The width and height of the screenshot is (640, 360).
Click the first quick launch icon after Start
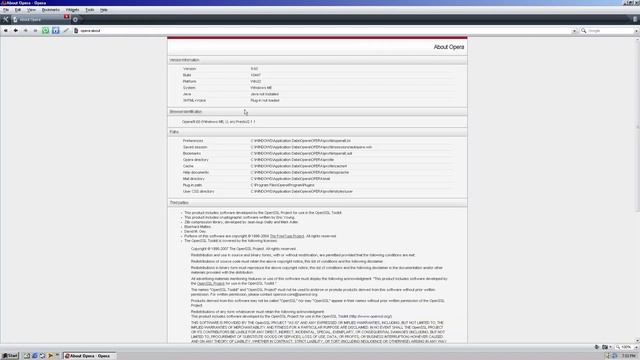27,356
